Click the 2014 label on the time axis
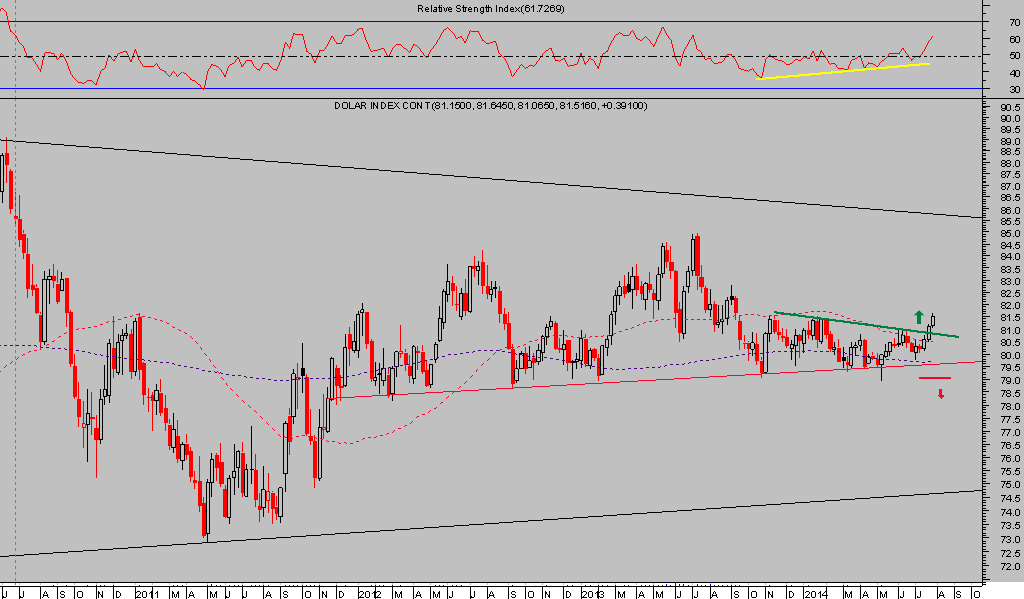This screenshot has width=1024, height=599. [x=817, y=592]
